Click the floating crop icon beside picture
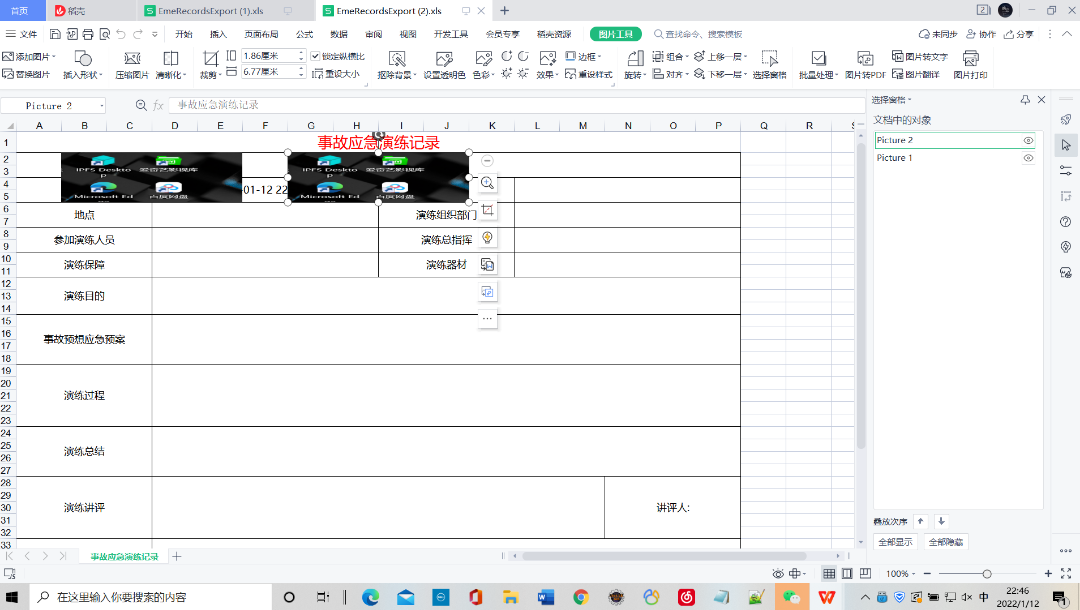 point(487,210)
